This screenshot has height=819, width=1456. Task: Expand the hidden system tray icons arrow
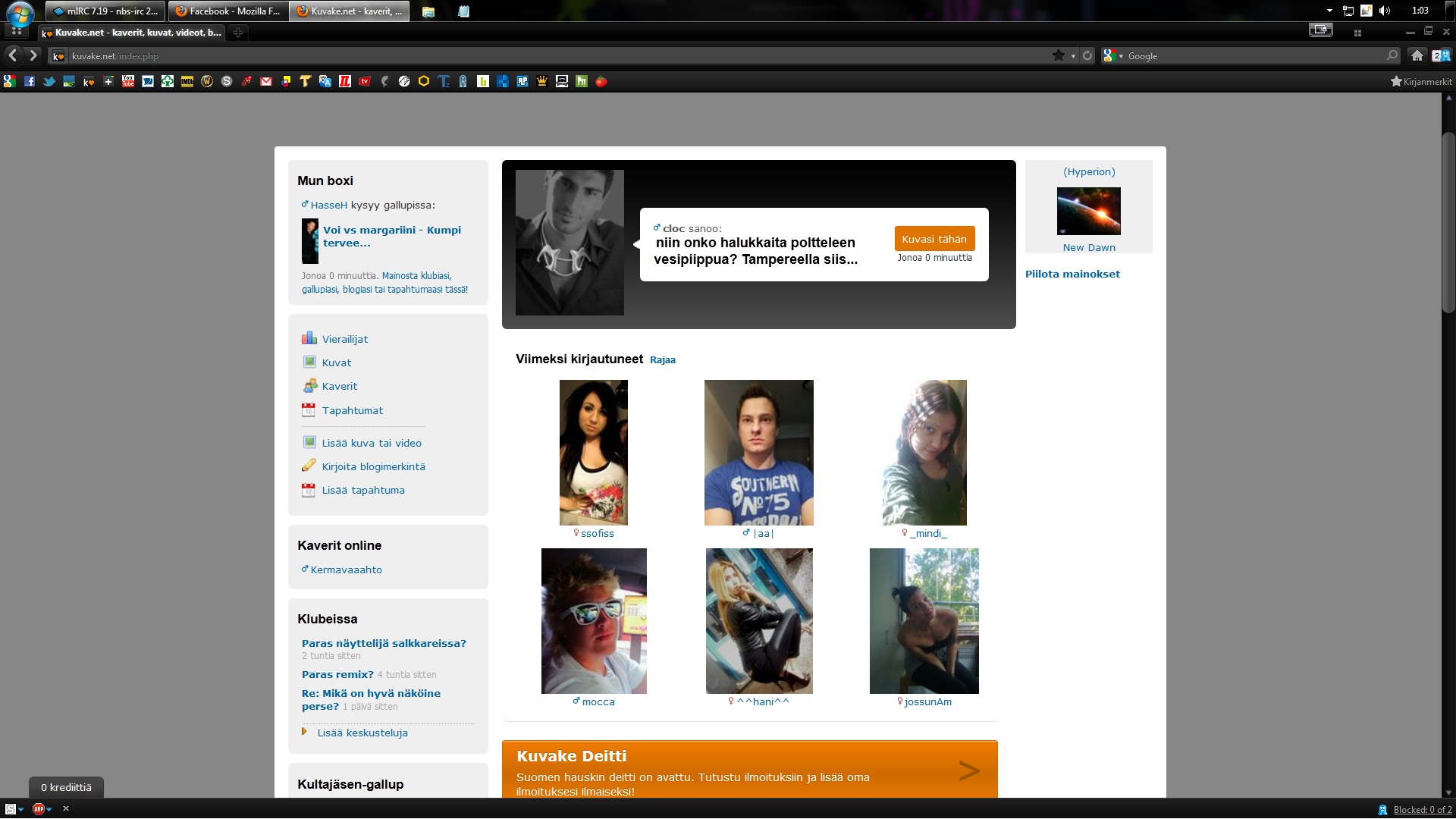(1329, 11)
